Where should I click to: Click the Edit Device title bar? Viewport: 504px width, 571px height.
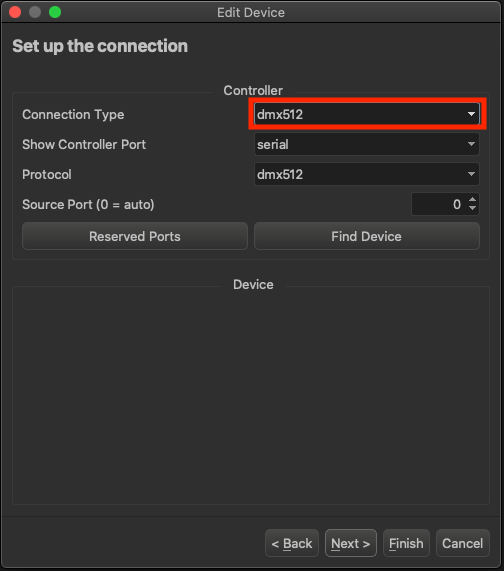tap(251, 12)
